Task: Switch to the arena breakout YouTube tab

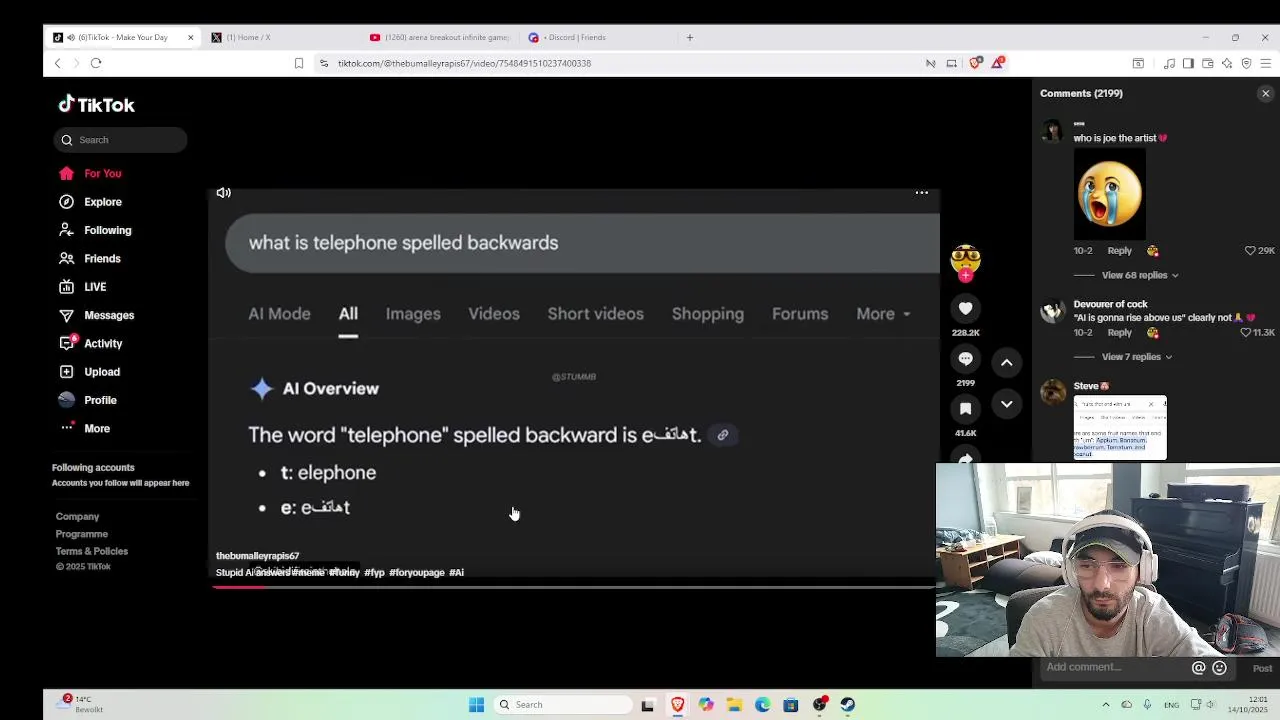Action: click(440, 37)
